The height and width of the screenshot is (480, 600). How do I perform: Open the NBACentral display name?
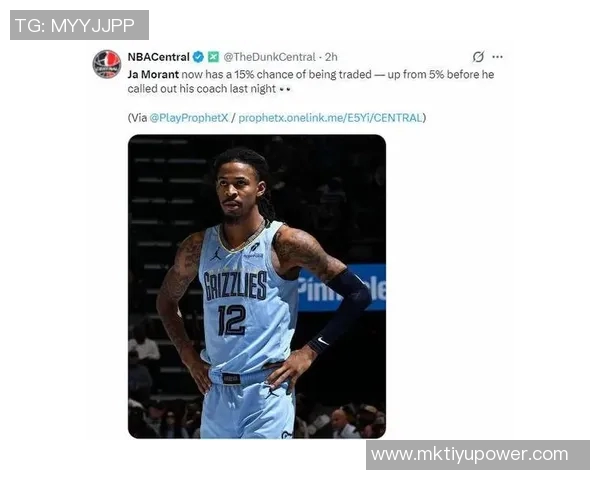tap(158, 57)
